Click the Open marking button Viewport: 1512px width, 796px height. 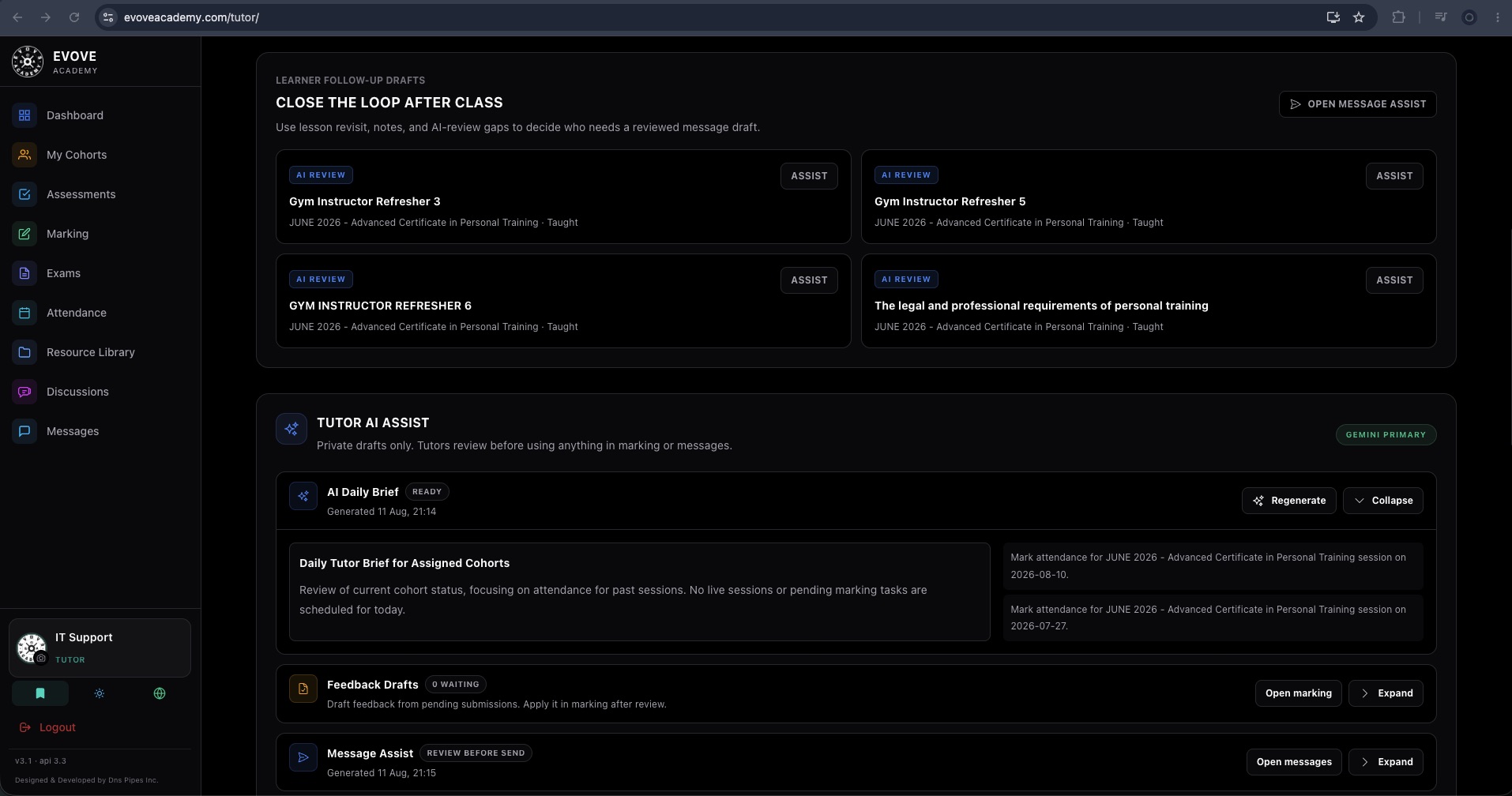1298,693
